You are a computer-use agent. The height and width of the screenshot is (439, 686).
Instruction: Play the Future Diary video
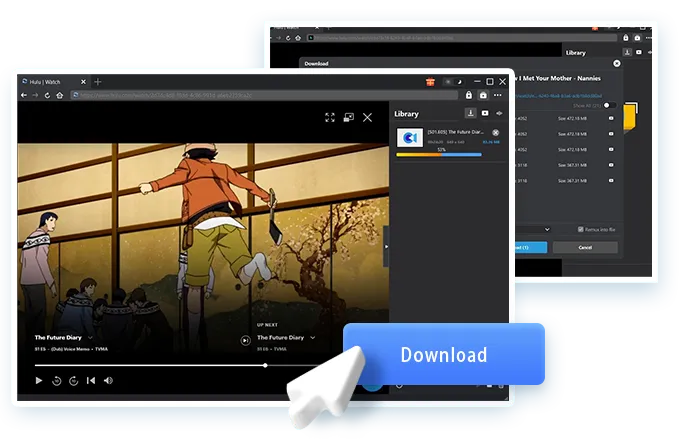click(38, 380)
